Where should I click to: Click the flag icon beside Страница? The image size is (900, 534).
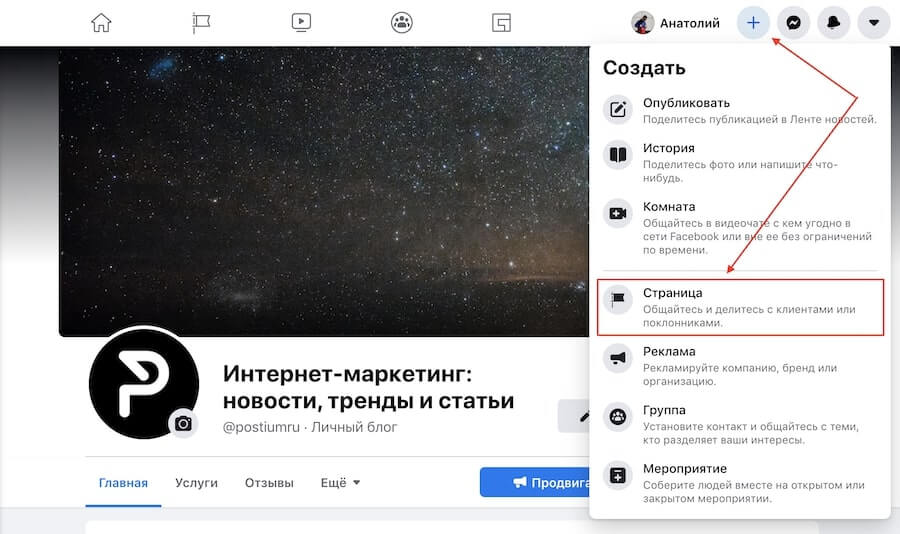618,299
